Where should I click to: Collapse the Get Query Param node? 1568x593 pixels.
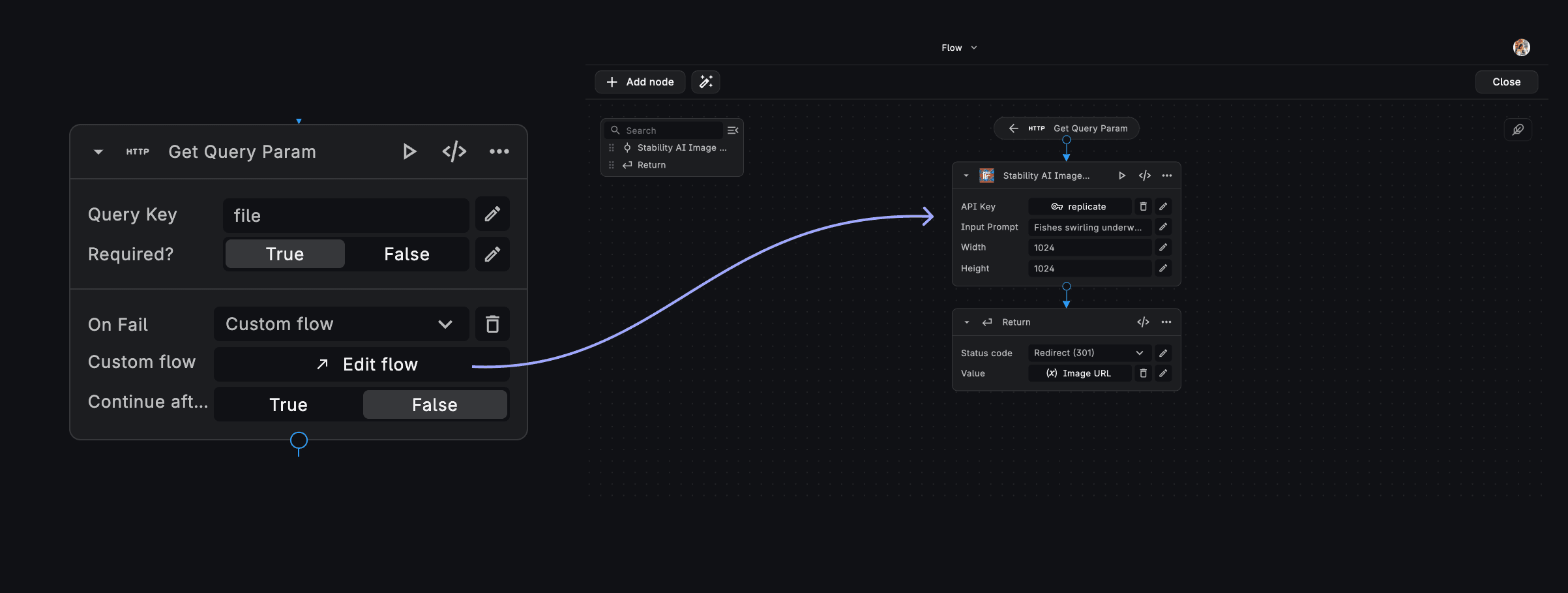pyautogui.click(x=98, y=151)
